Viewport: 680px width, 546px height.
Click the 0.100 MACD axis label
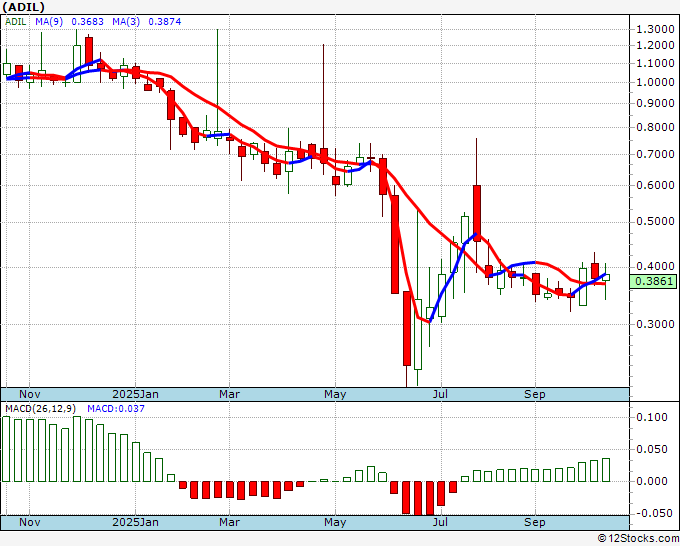(x=652, y=417)
